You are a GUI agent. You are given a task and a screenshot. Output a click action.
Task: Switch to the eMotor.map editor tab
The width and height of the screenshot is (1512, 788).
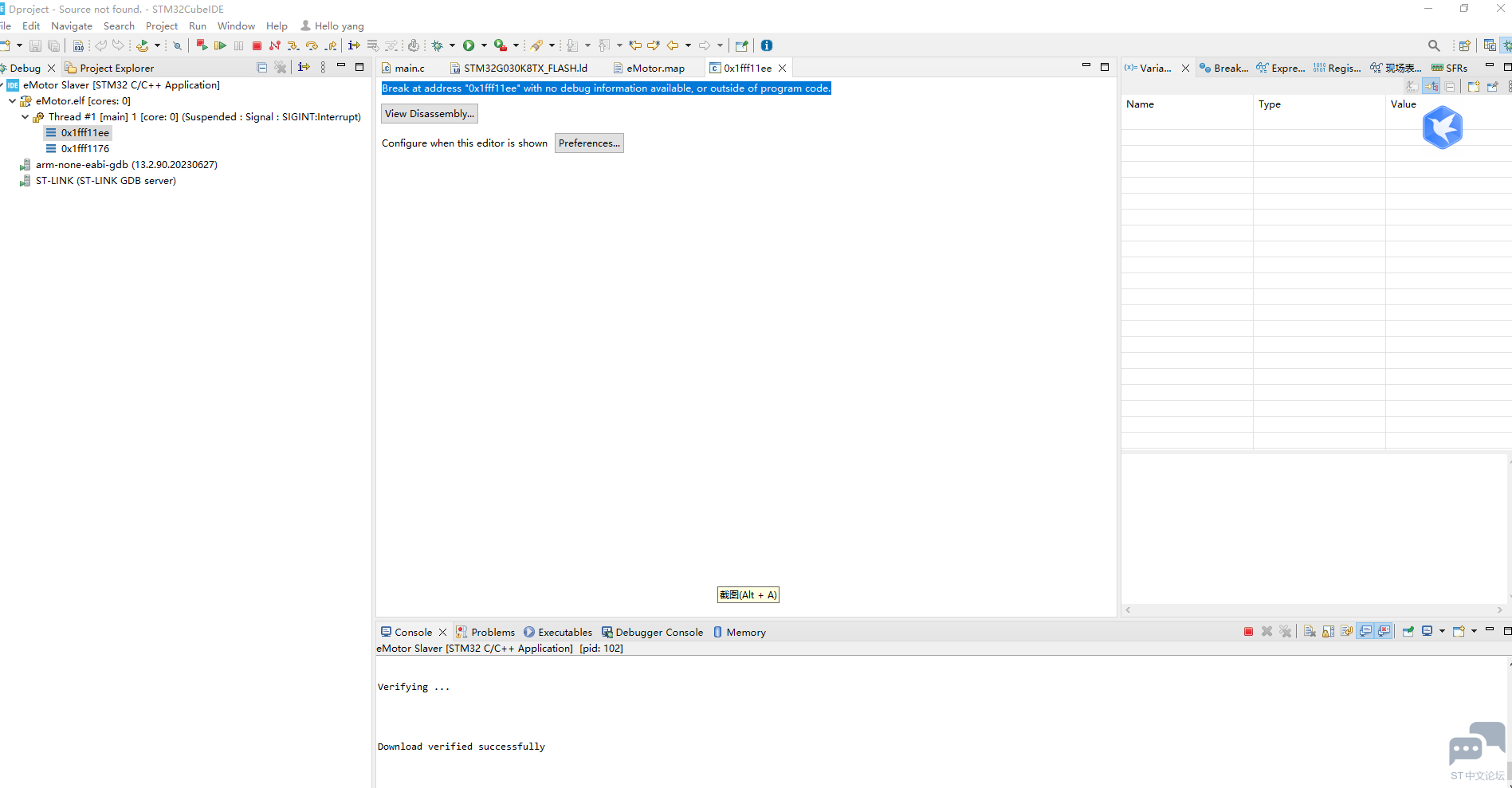tap(648, 69)
